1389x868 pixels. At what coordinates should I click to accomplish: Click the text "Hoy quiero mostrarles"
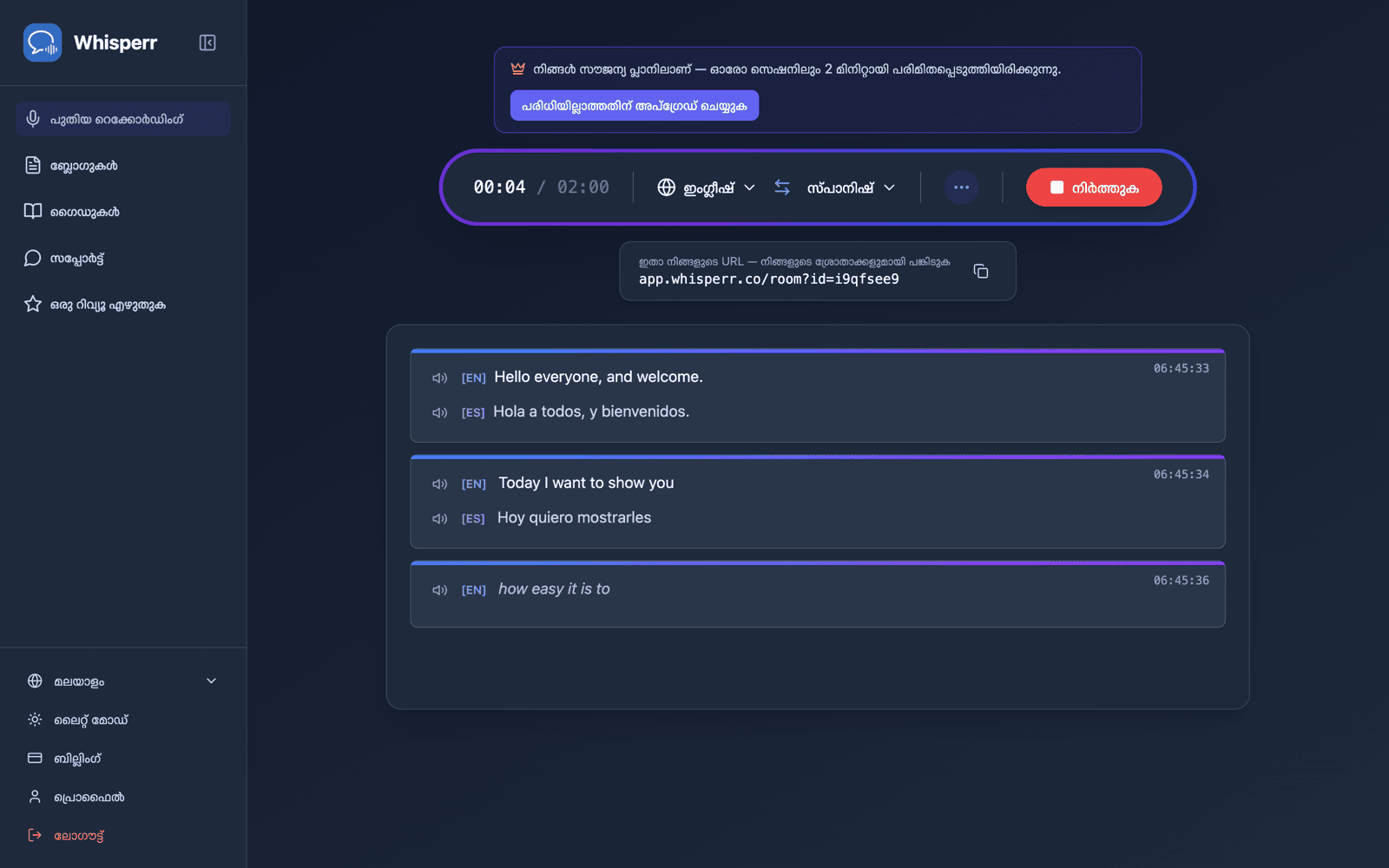click(x=574, y=517)
